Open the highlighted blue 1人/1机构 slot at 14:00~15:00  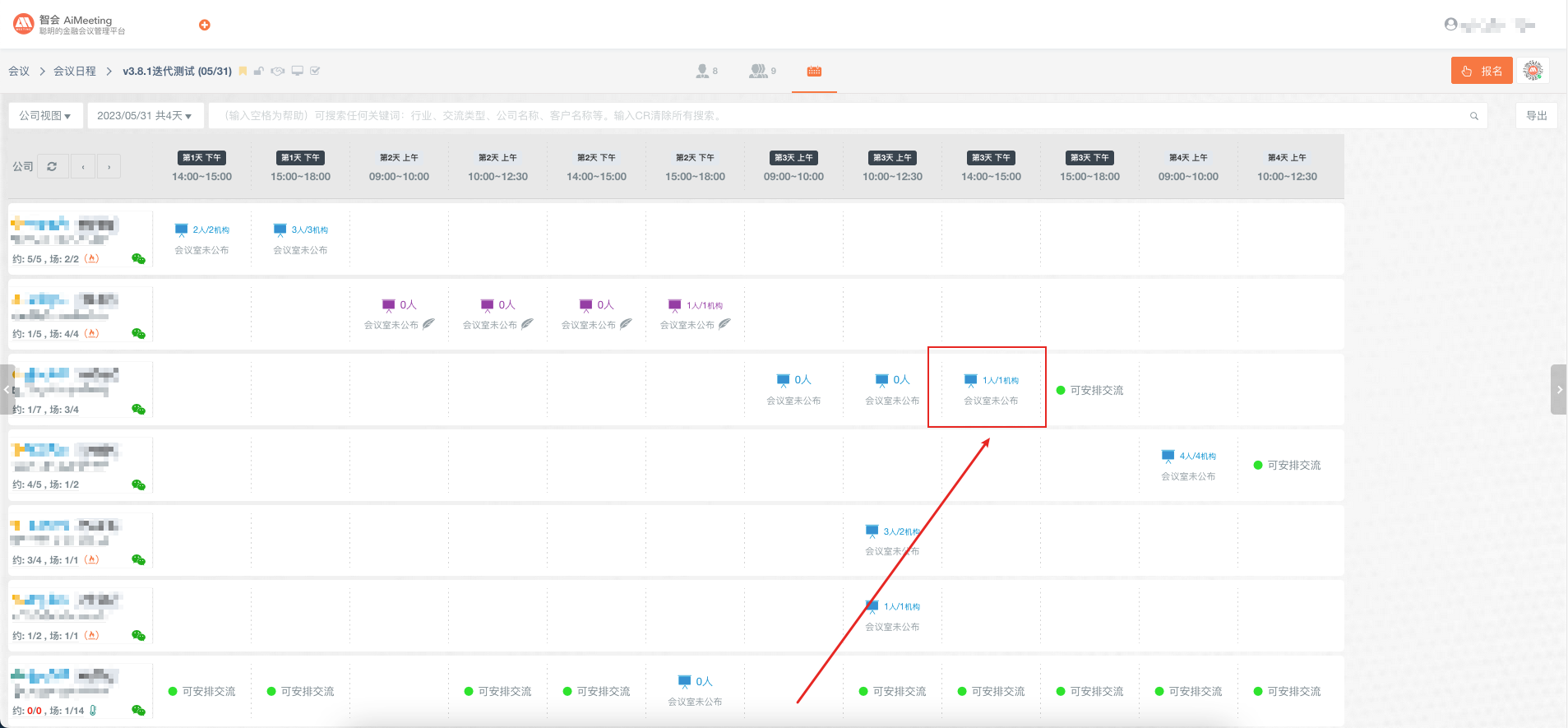point(991,389)
